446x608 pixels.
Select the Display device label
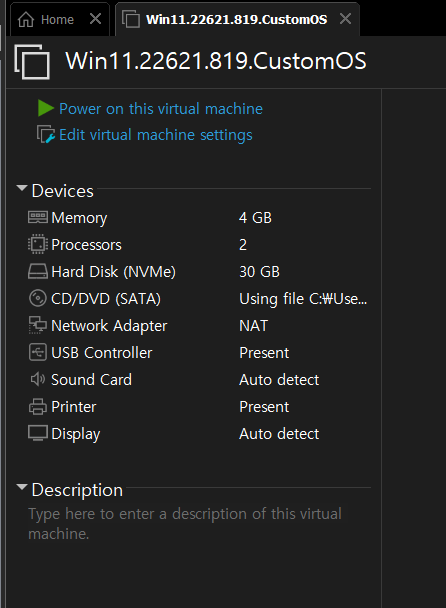point(76,434)
